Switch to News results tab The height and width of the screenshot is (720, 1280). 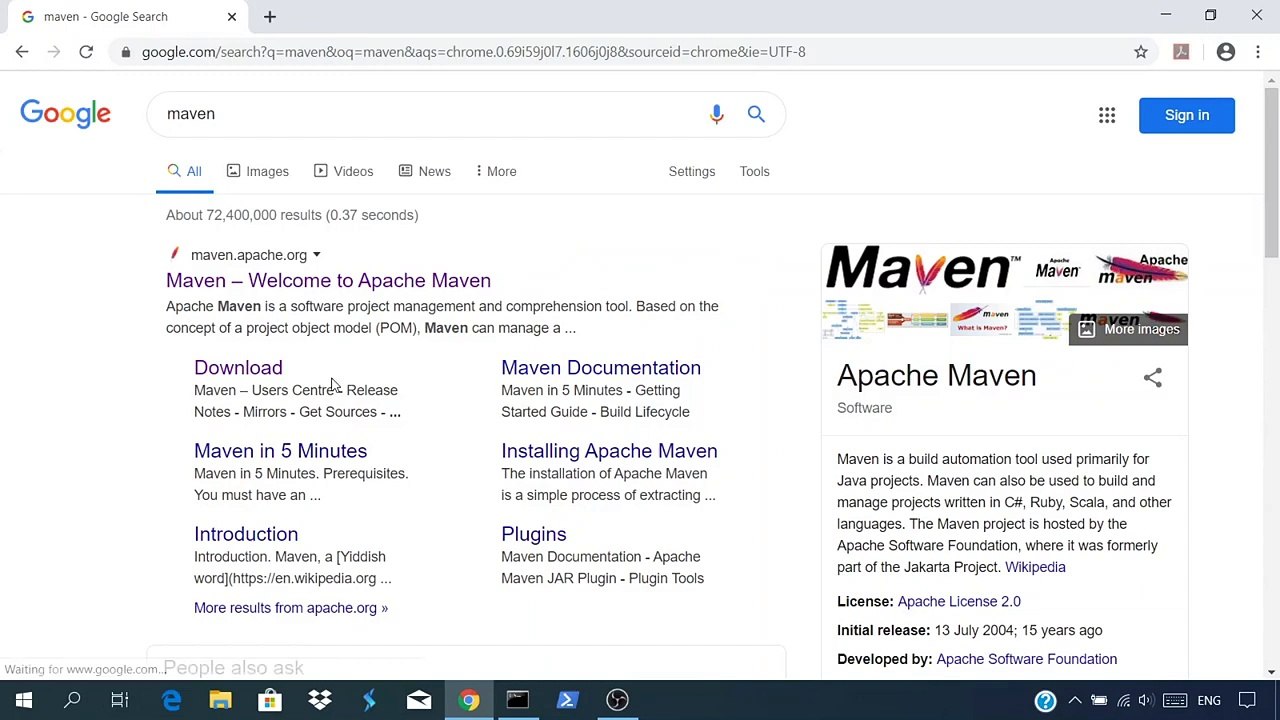point(425,171)
